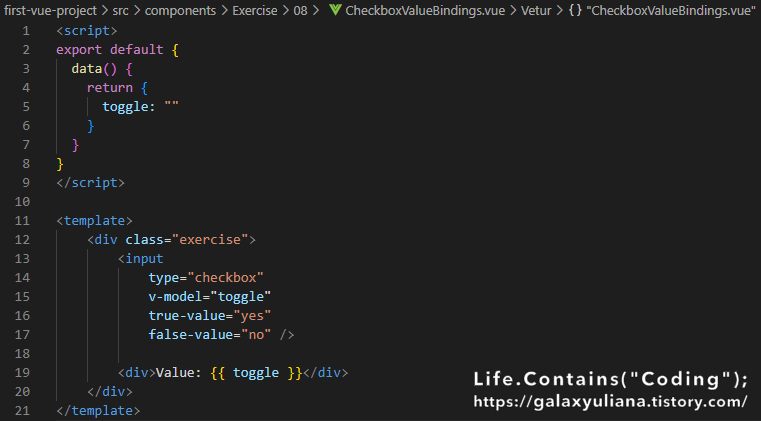Open the Vetur breadcrumb segment
761x421 pixels.
pyautogui.click(x=536, y=10)
